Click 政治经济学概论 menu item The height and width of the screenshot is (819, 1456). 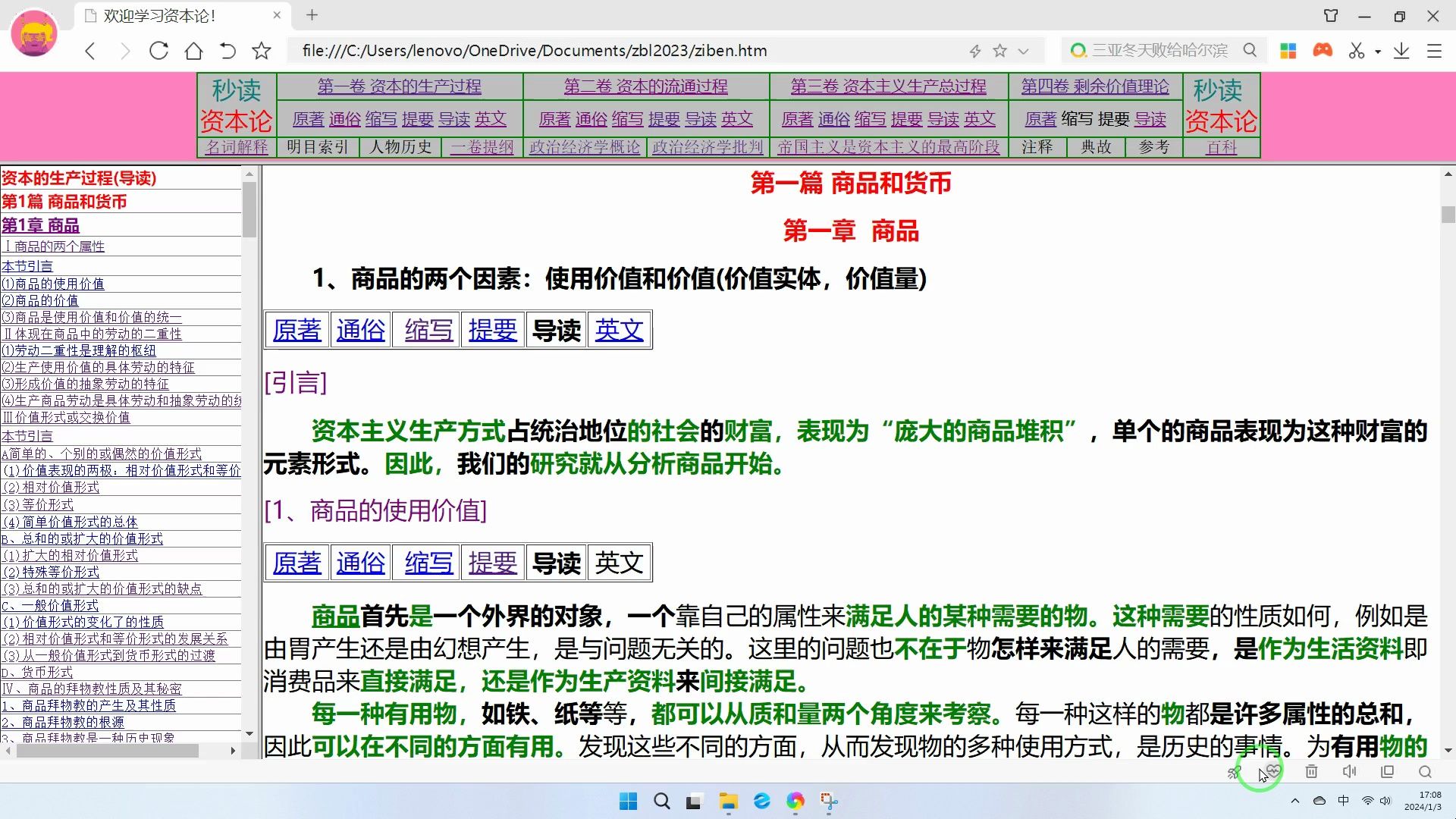tap(585, 146)
